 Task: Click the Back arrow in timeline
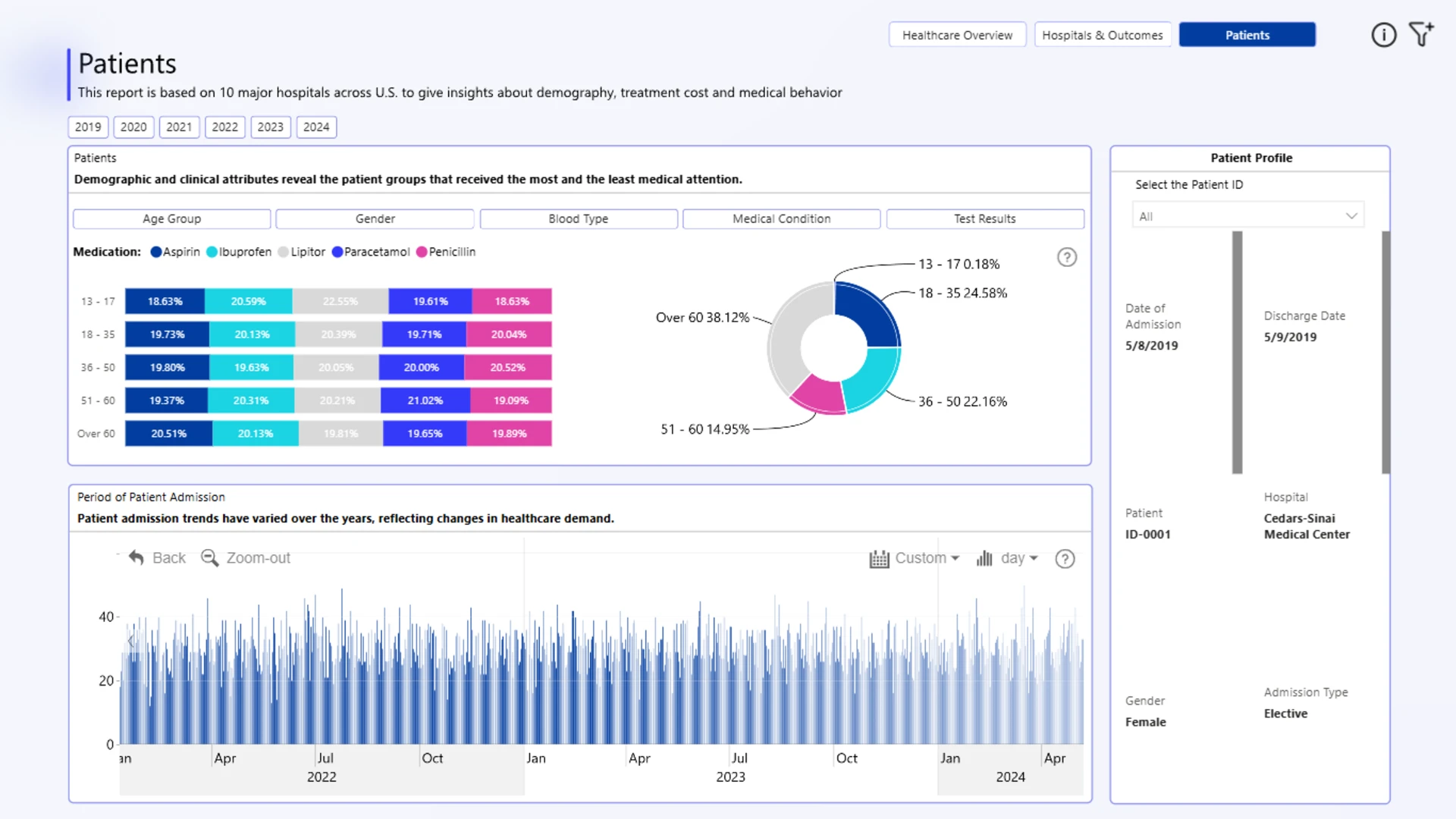point(136,558)
